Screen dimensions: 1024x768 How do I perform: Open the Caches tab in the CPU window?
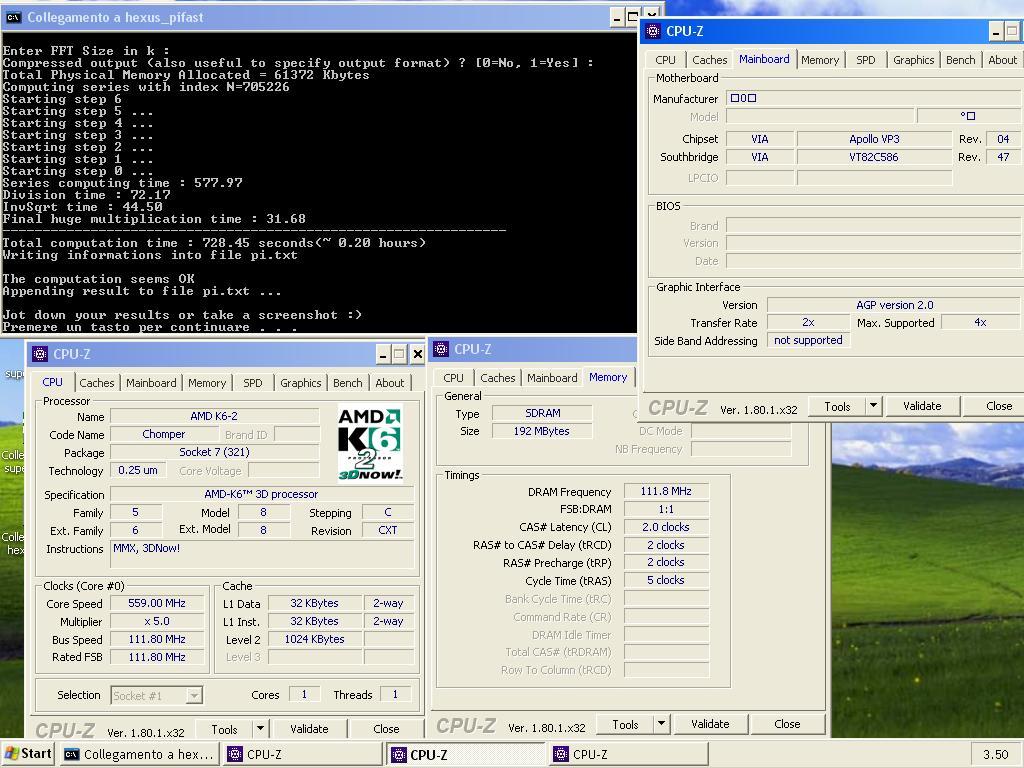[x=97, y=383]
